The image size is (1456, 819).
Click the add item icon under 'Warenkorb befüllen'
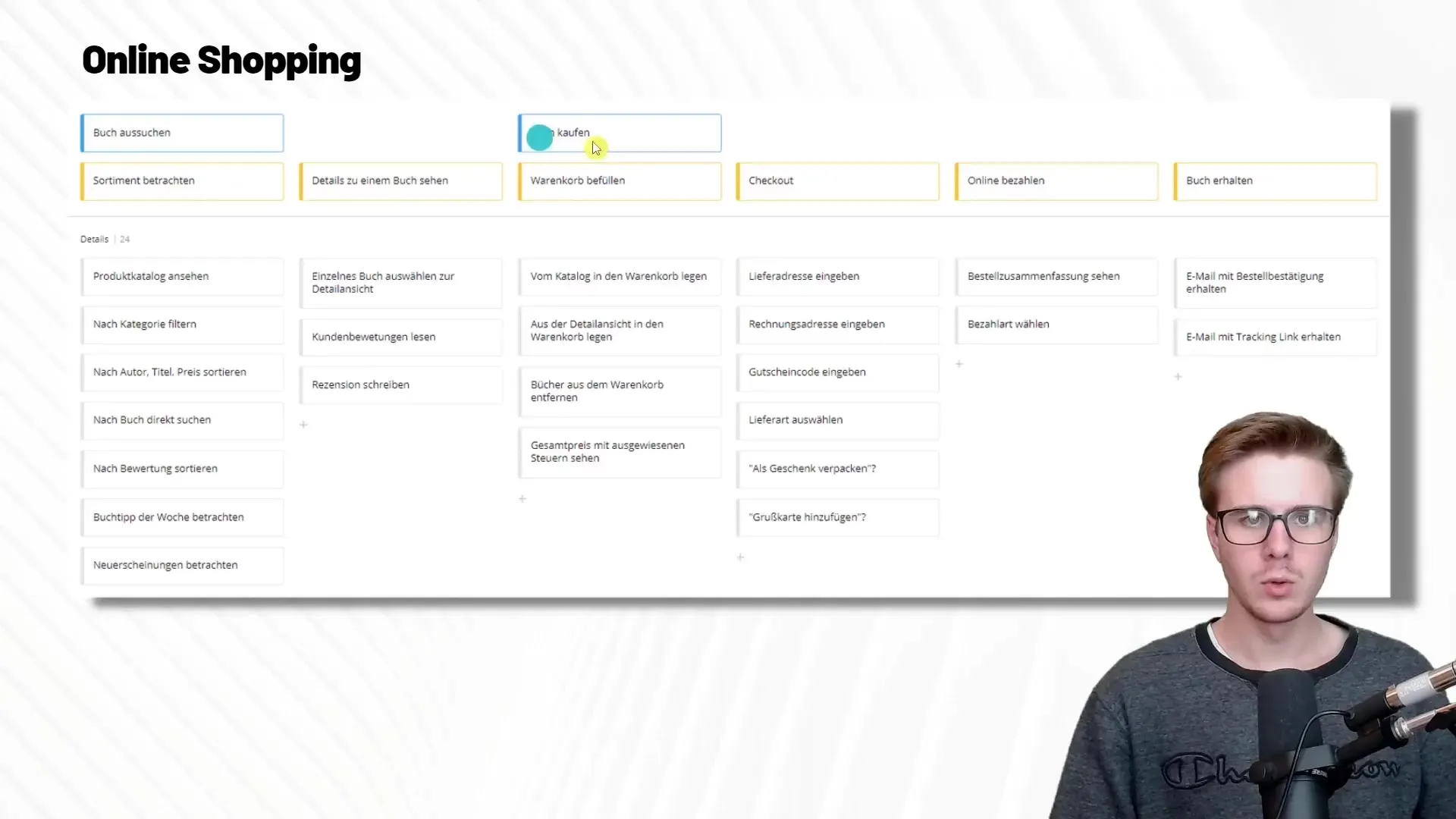click(522, 498)
